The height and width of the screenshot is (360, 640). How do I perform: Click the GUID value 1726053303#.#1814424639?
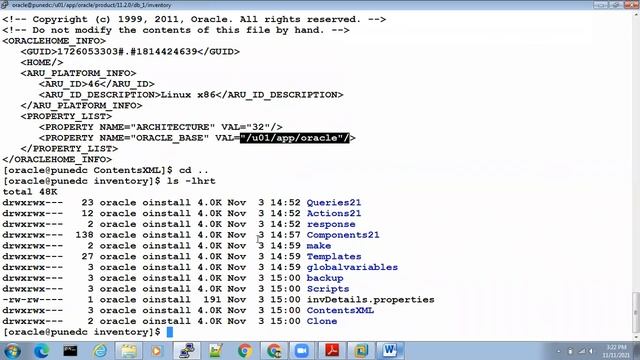pos(127,51)
